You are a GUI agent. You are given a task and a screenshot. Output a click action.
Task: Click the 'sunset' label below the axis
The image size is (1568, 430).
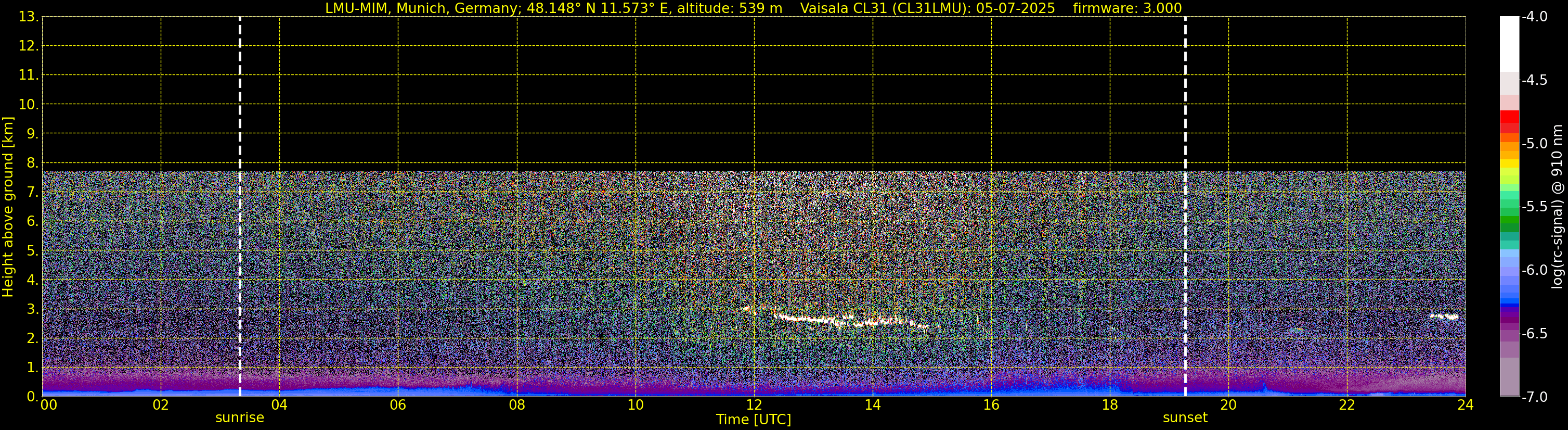[x=1185, y=418]
